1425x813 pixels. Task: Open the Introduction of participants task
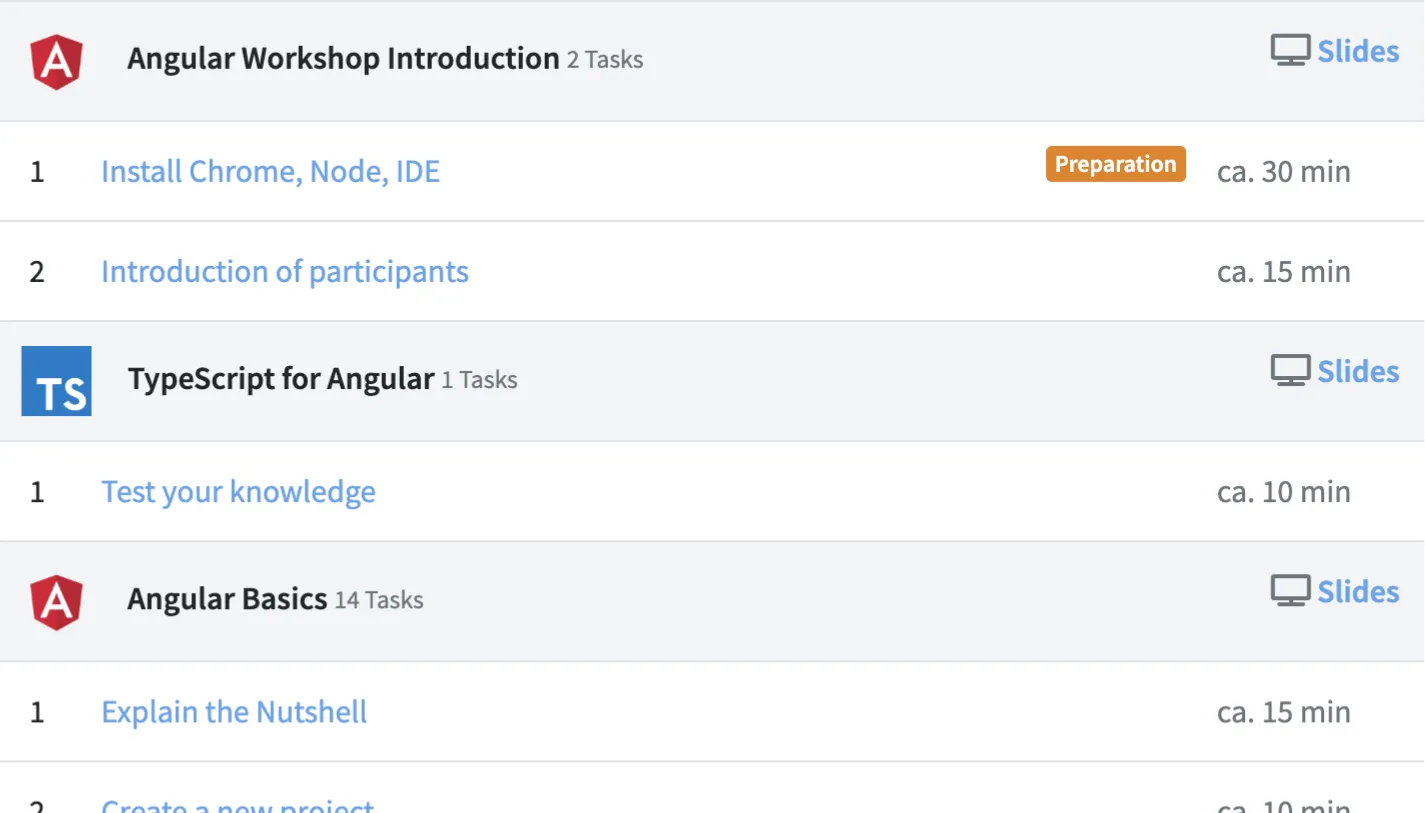click(x=284, y=271)
